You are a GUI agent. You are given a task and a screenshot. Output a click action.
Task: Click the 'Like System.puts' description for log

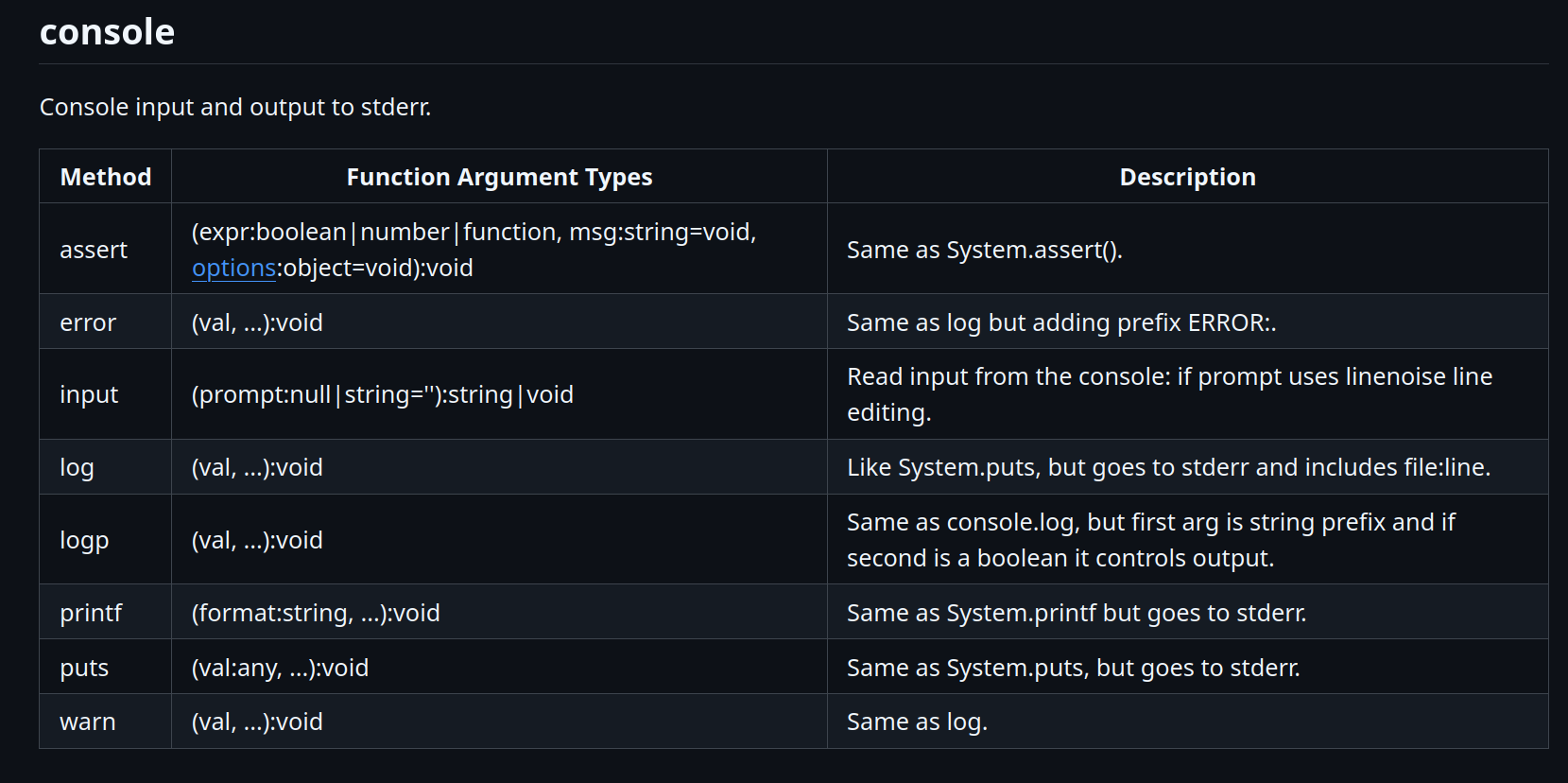click(1168, 467)
